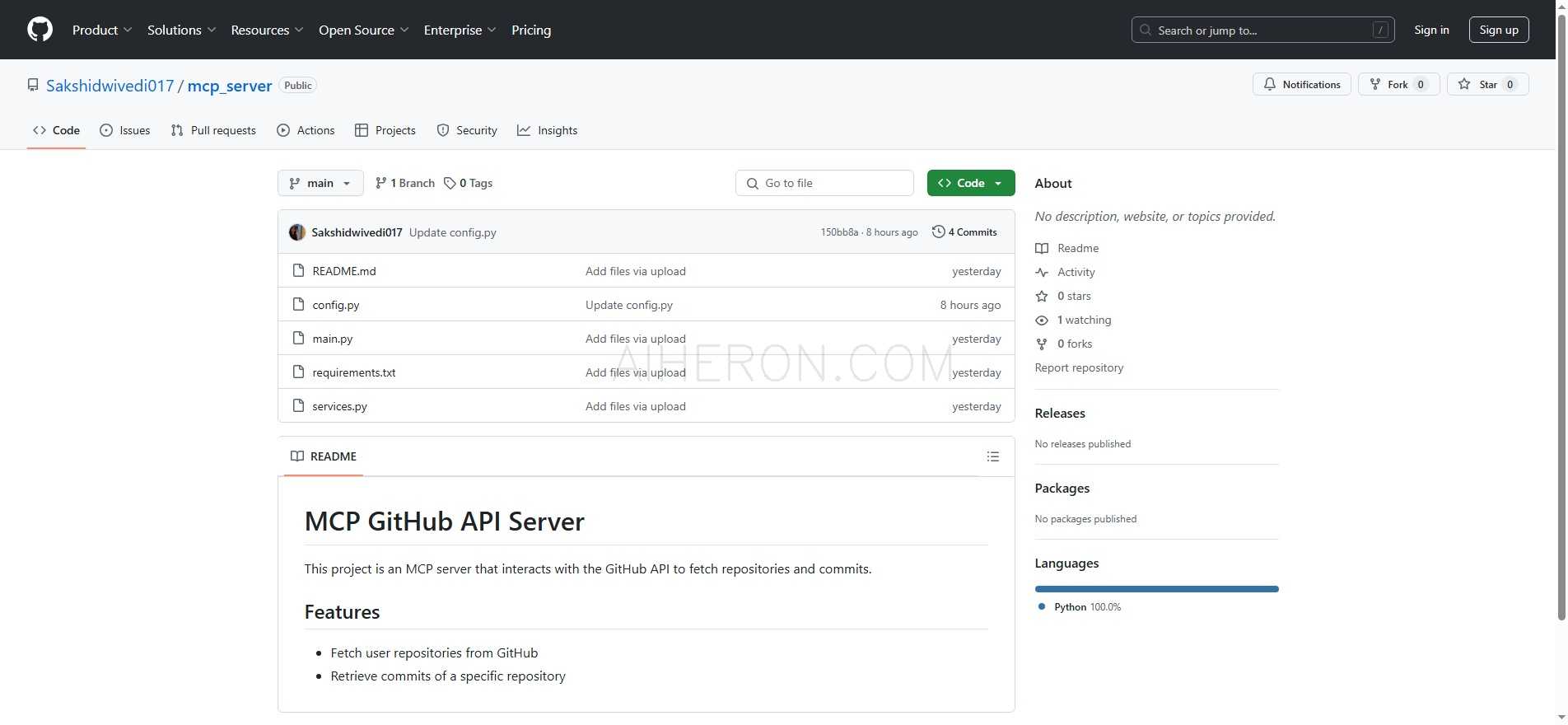Click Update config.py message in config.py row
The image size is (1568, 725).
coord(629,305)
